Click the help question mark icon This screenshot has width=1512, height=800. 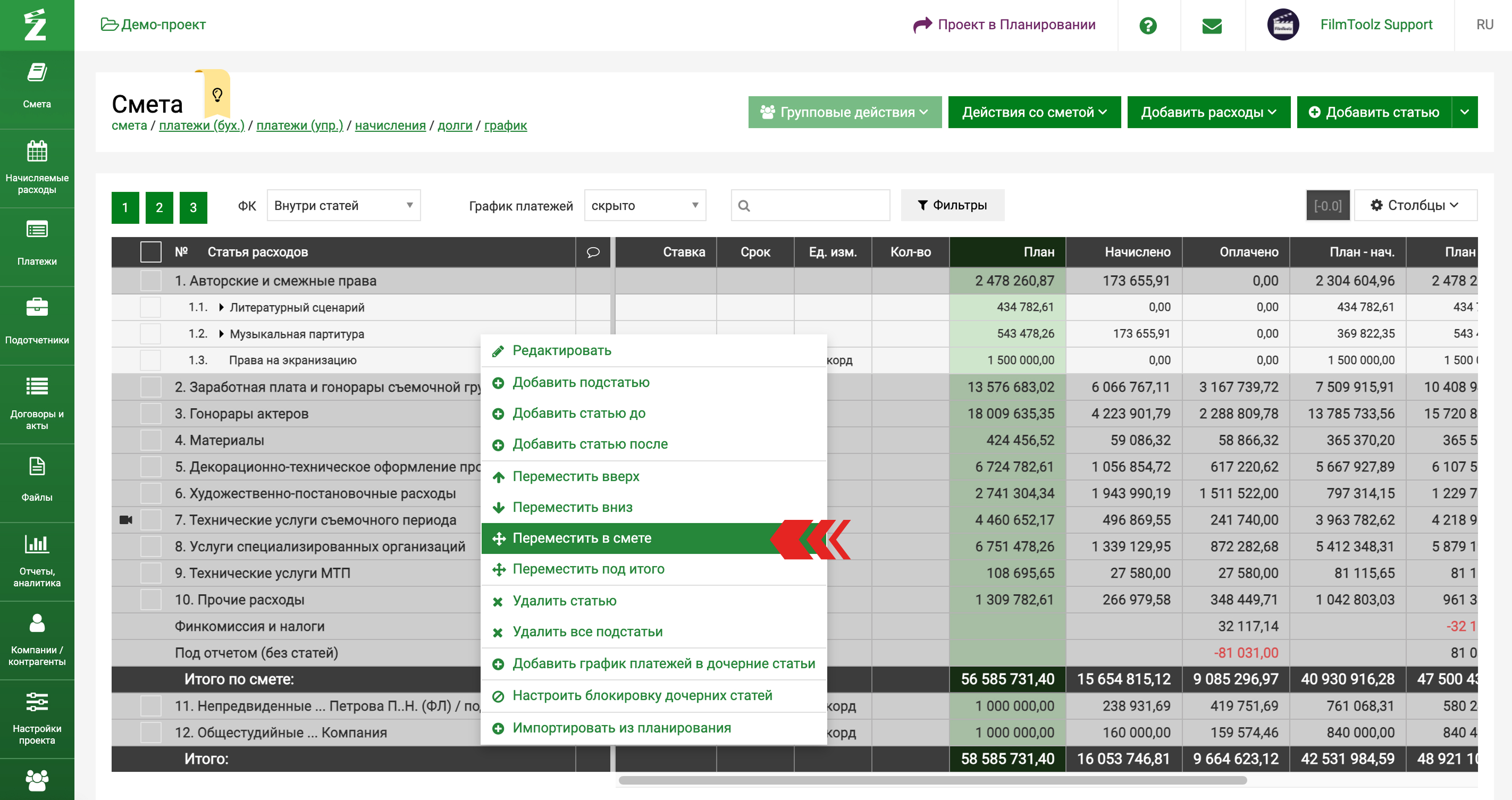point(1148,25)
